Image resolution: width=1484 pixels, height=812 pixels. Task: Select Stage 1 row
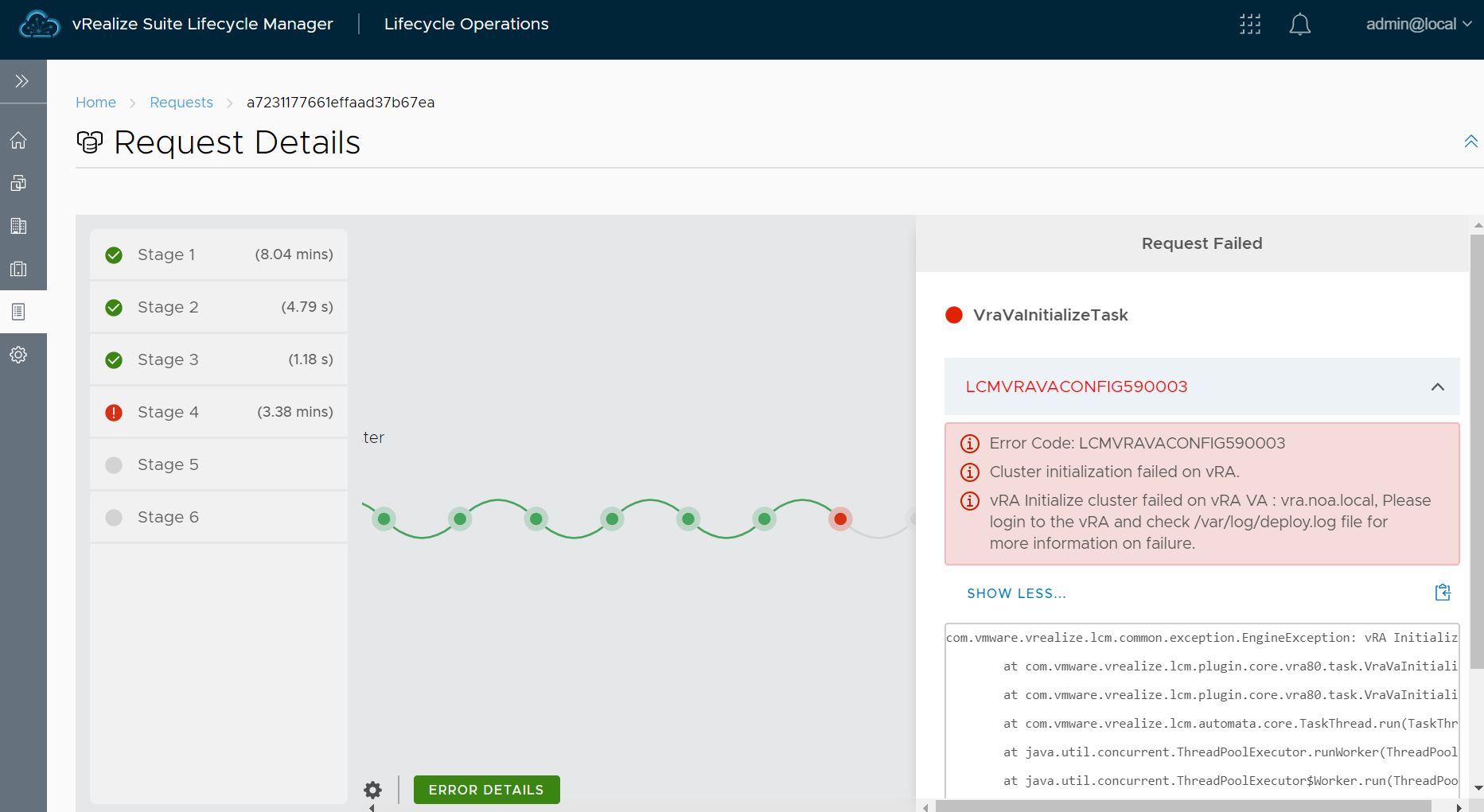pos(219,254)
